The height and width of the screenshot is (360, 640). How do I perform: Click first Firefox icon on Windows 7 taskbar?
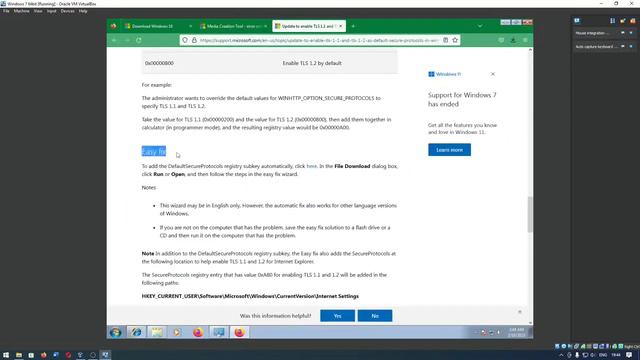(198, 332)
